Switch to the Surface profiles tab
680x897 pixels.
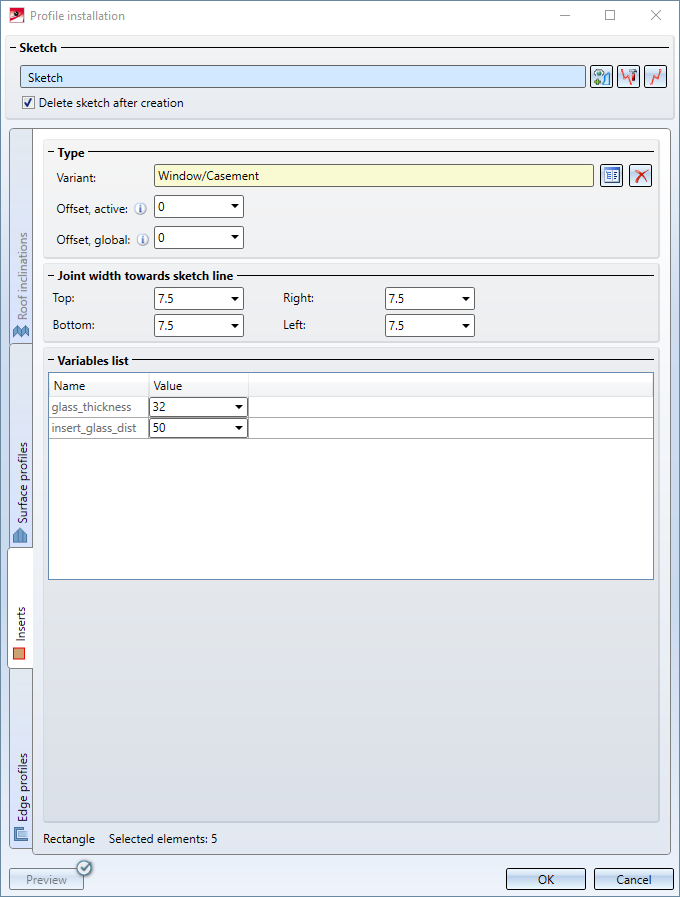[21, 446]
